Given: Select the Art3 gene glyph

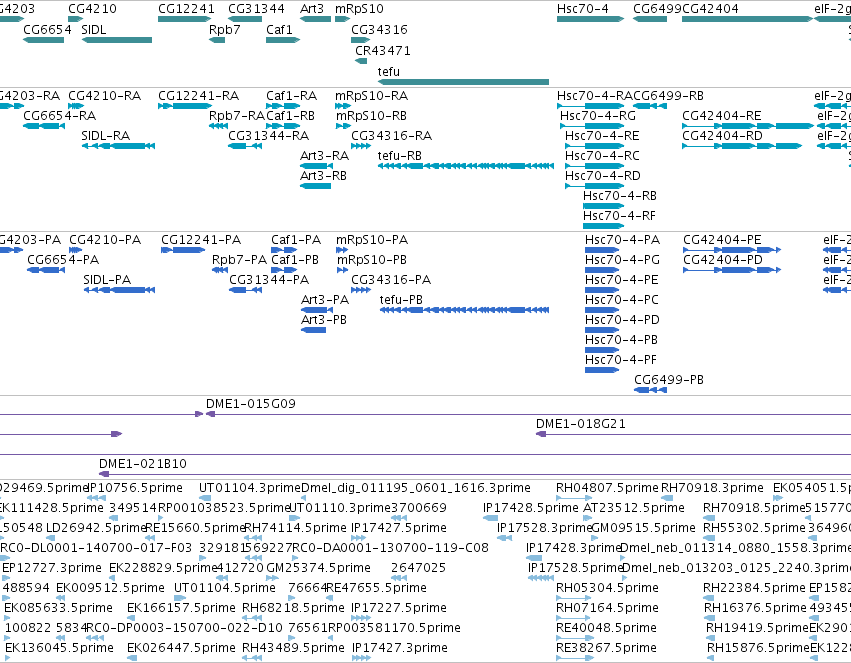Looking at the screenshot, I should point(315,19).
